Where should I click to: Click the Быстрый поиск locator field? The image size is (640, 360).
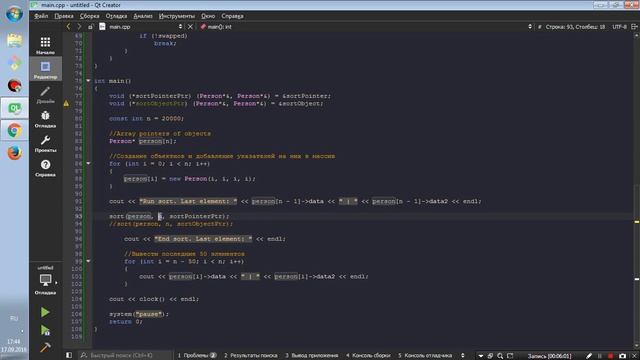(x=124, y=356)
